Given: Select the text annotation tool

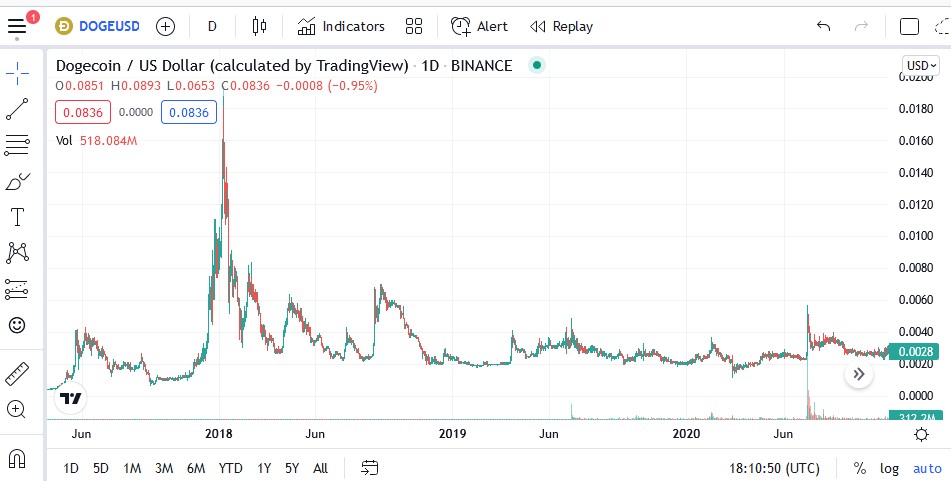Looking at the screenshot, I should pos(17,217).
